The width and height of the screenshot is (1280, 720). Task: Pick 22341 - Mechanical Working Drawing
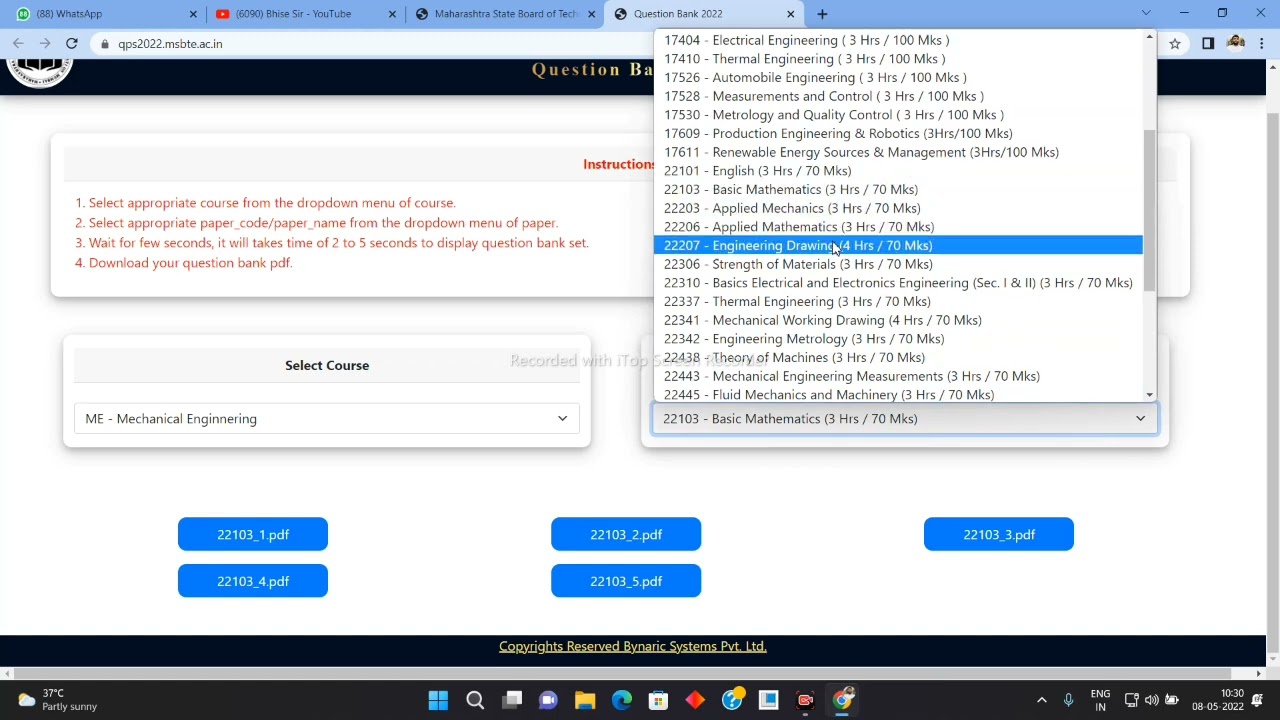898,320
